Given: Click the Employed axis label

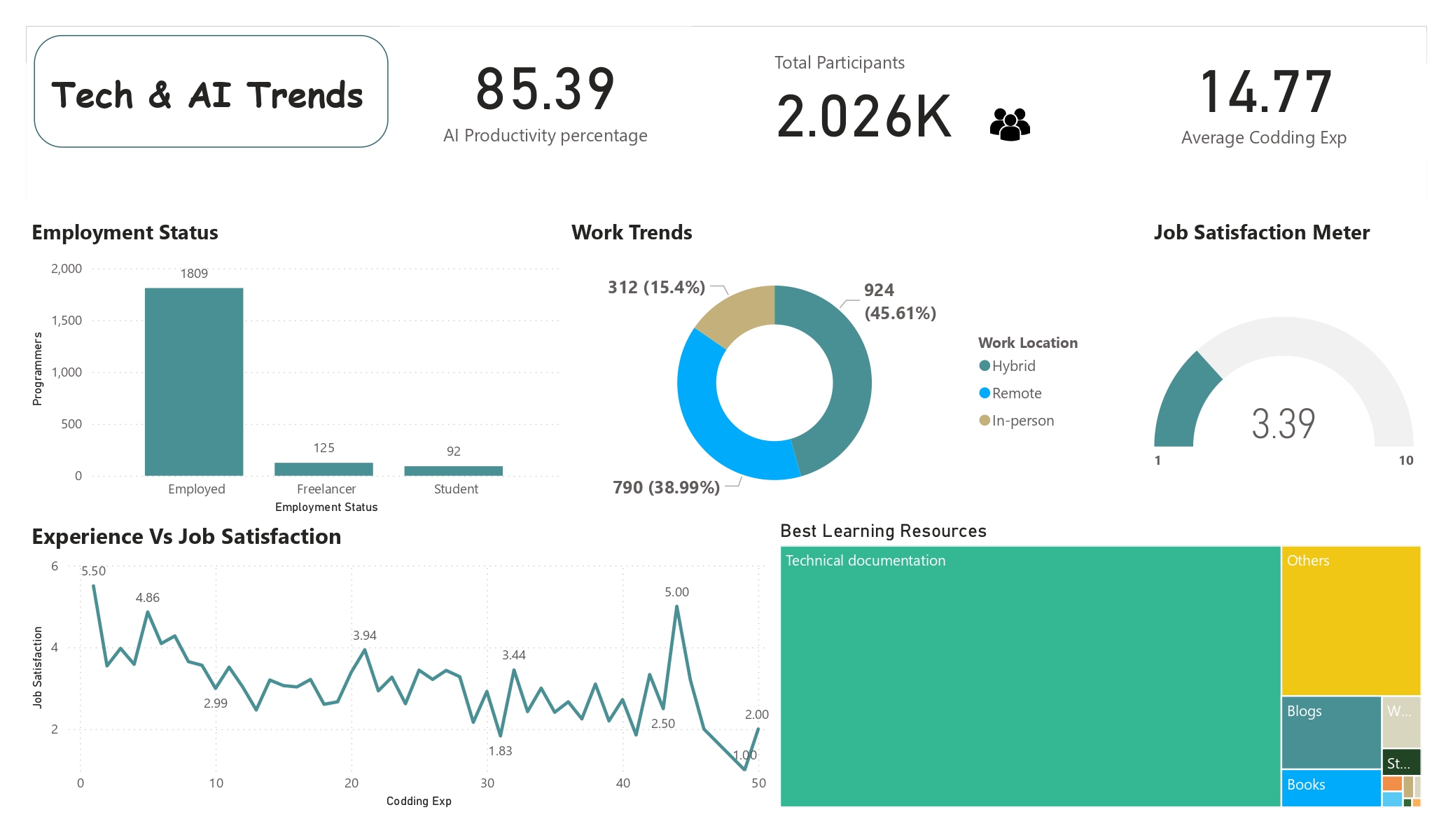Looking at the screenshot, I should pos(197,489).
